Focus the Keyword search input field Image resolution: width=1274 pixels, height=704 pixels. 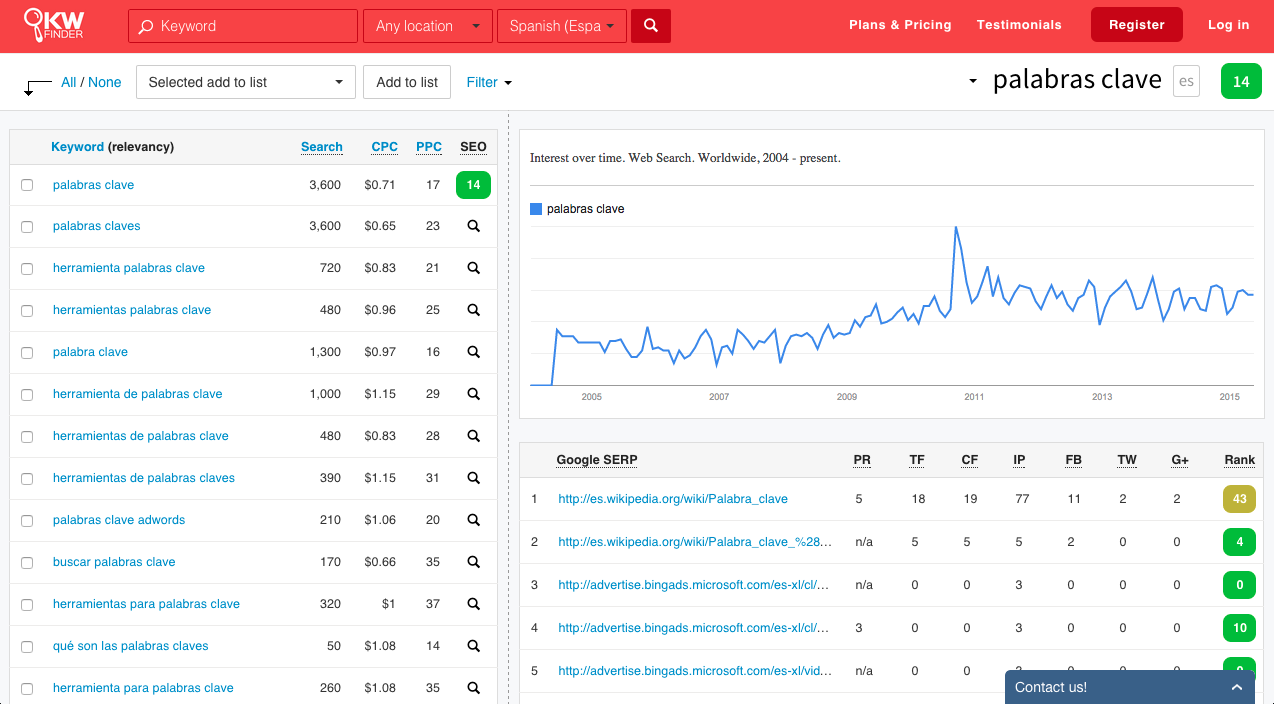[243, 26]
